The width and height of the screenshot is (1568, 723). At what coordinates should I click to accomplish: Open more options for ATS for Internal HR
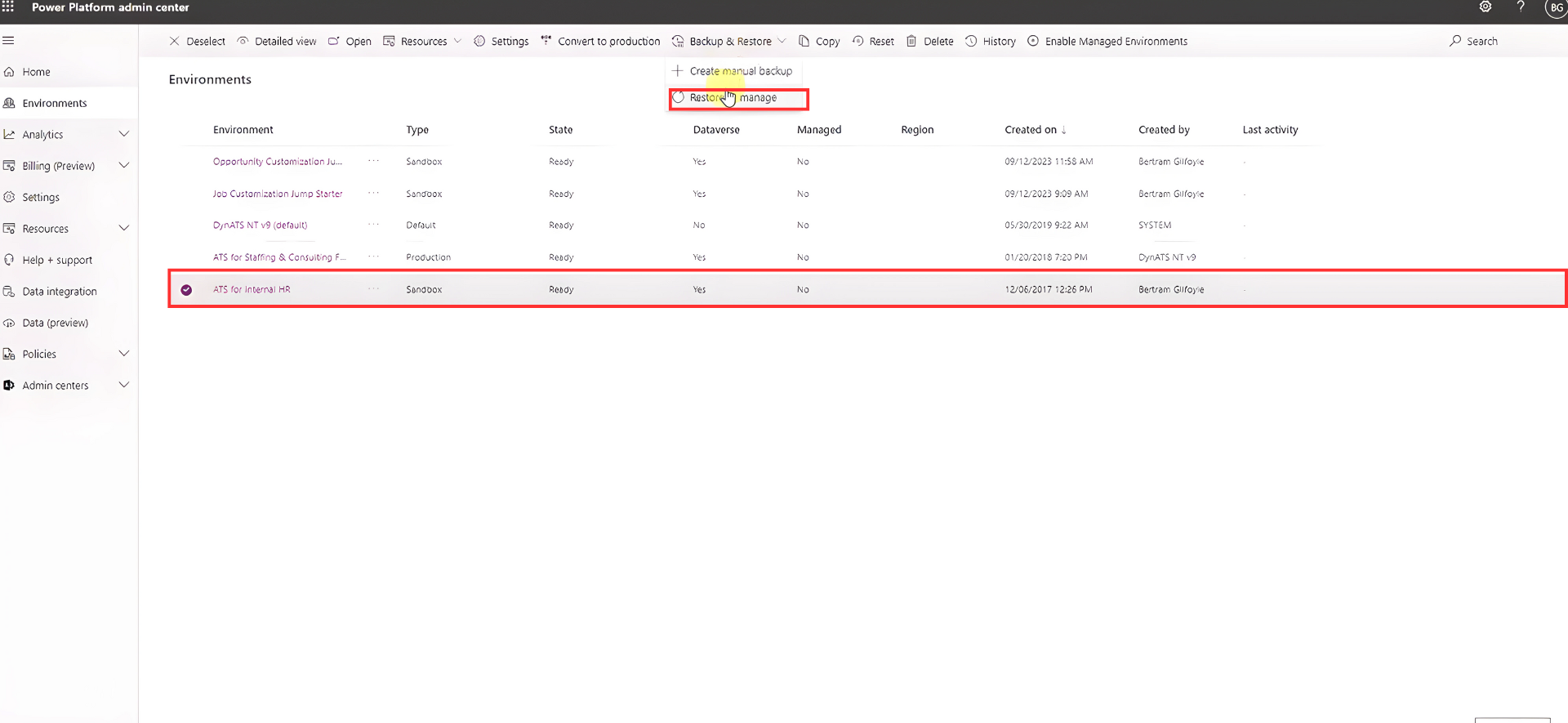[x=373, y=288]
